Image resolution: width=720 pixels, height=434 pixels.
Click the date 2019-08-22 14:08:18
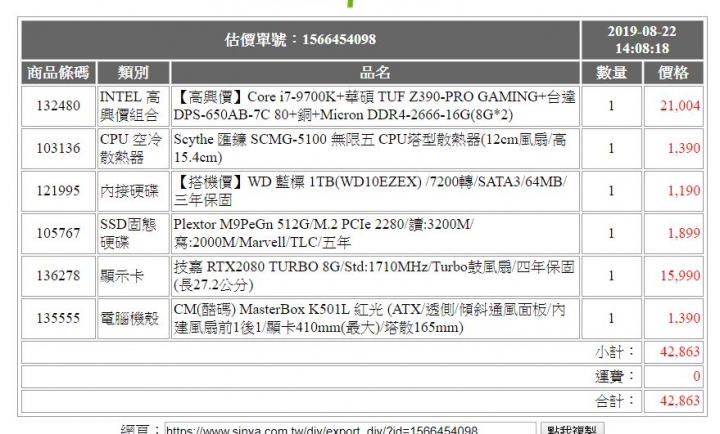point(642,39)
